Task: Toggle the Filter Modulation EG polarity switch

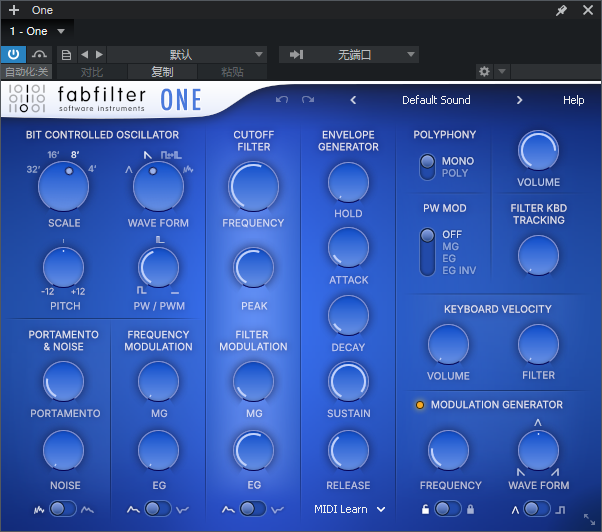Action: click(x=253, y=509)
